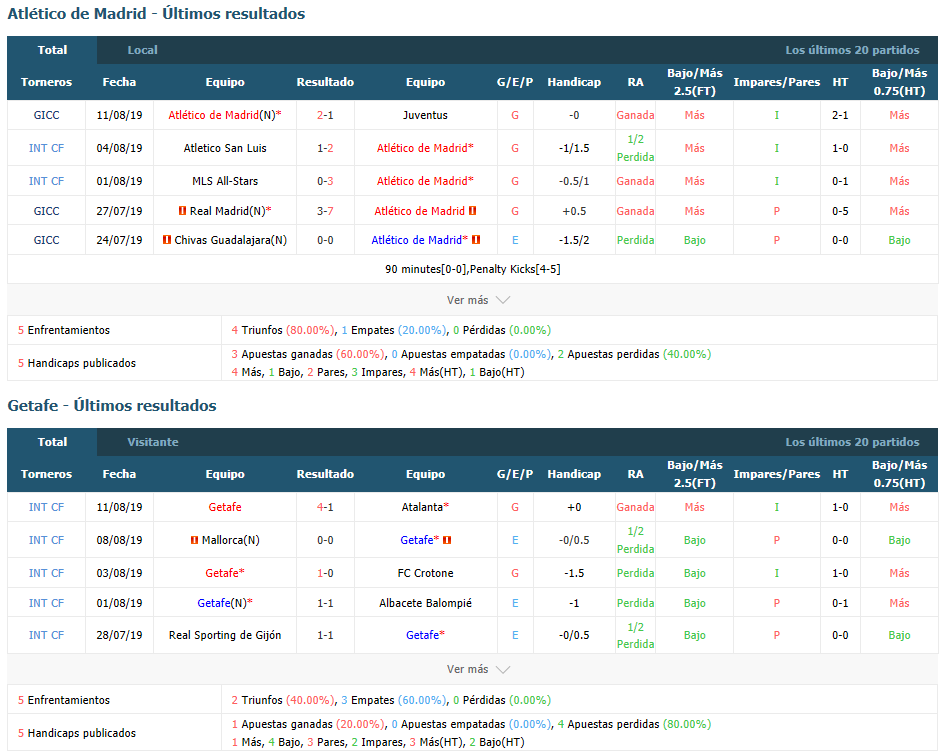Open INT CF link on 03/08/19 Crotone row
Viewport: 945px width, 755px height.
(x=46, y=573)
